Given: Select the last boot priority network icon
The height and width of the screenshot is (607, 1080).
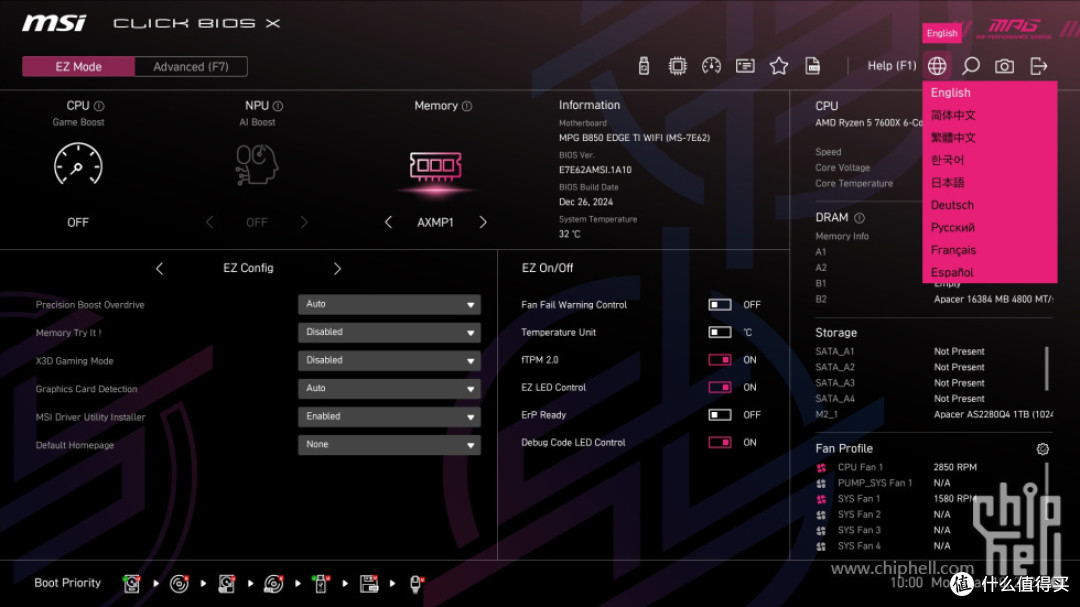Looking at the screenshot, I should [x=416, y=584].
